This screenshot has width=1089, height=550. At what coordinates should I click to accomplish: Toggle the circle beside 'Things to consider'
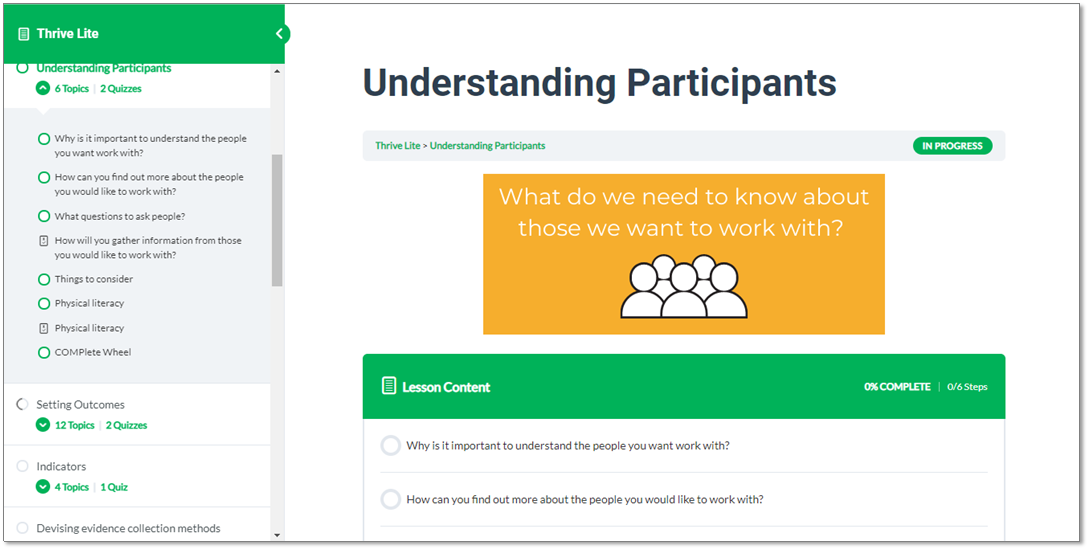pos(44,279)
